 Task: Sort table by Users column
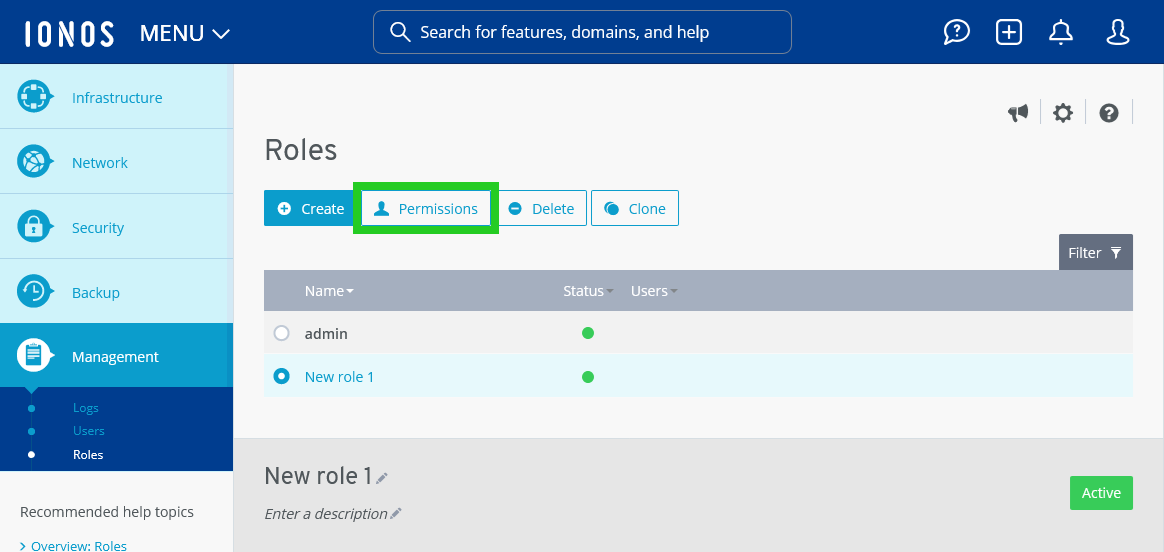point(654,291)
